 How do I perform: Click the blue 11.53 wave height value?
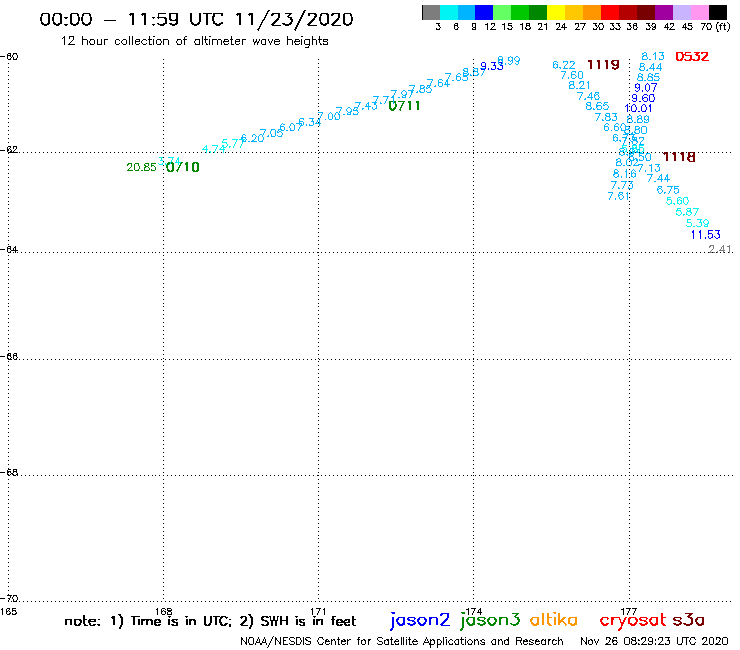[706, 235]
